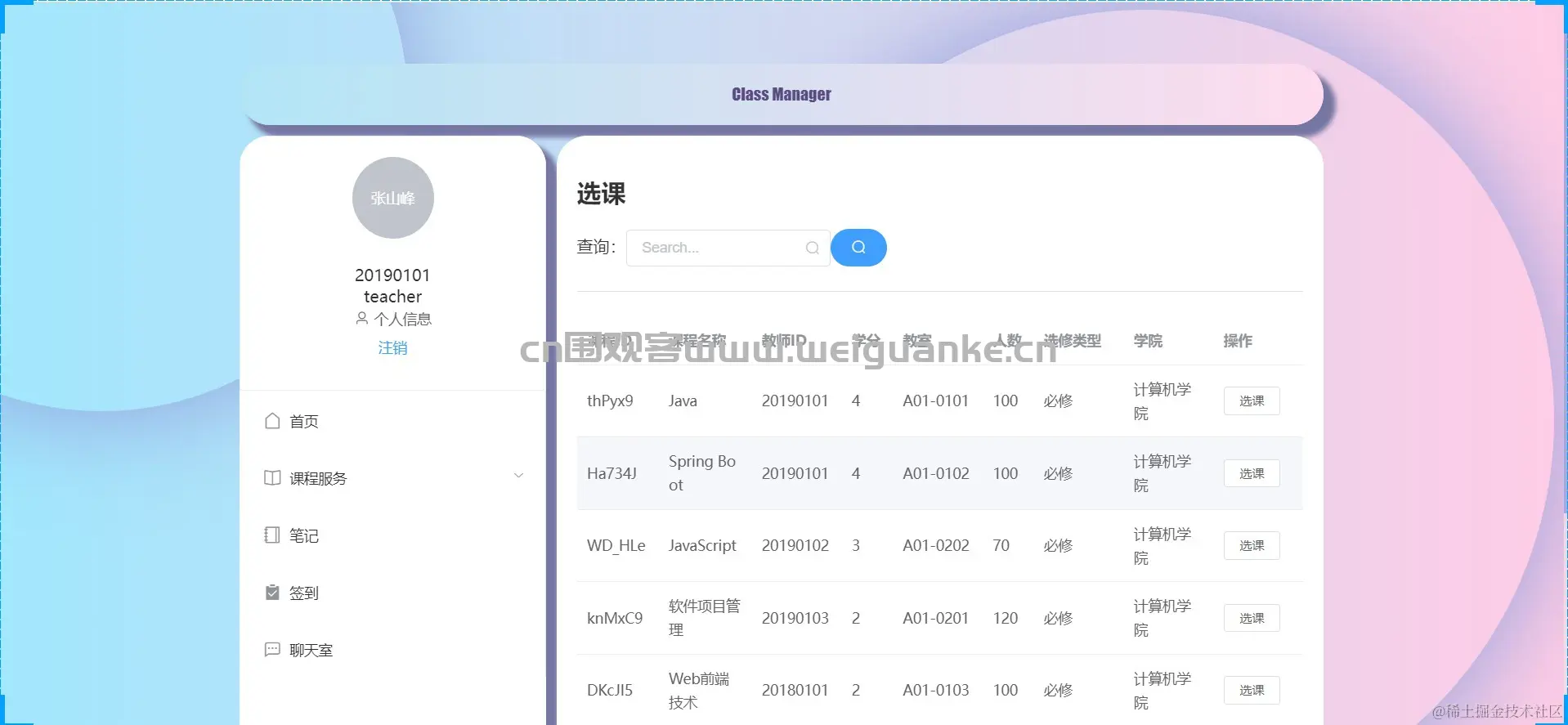The height and width of the screenshot is (725, 1568).
Task: Open the 聊天室 menu item
Action: [392, 650]
